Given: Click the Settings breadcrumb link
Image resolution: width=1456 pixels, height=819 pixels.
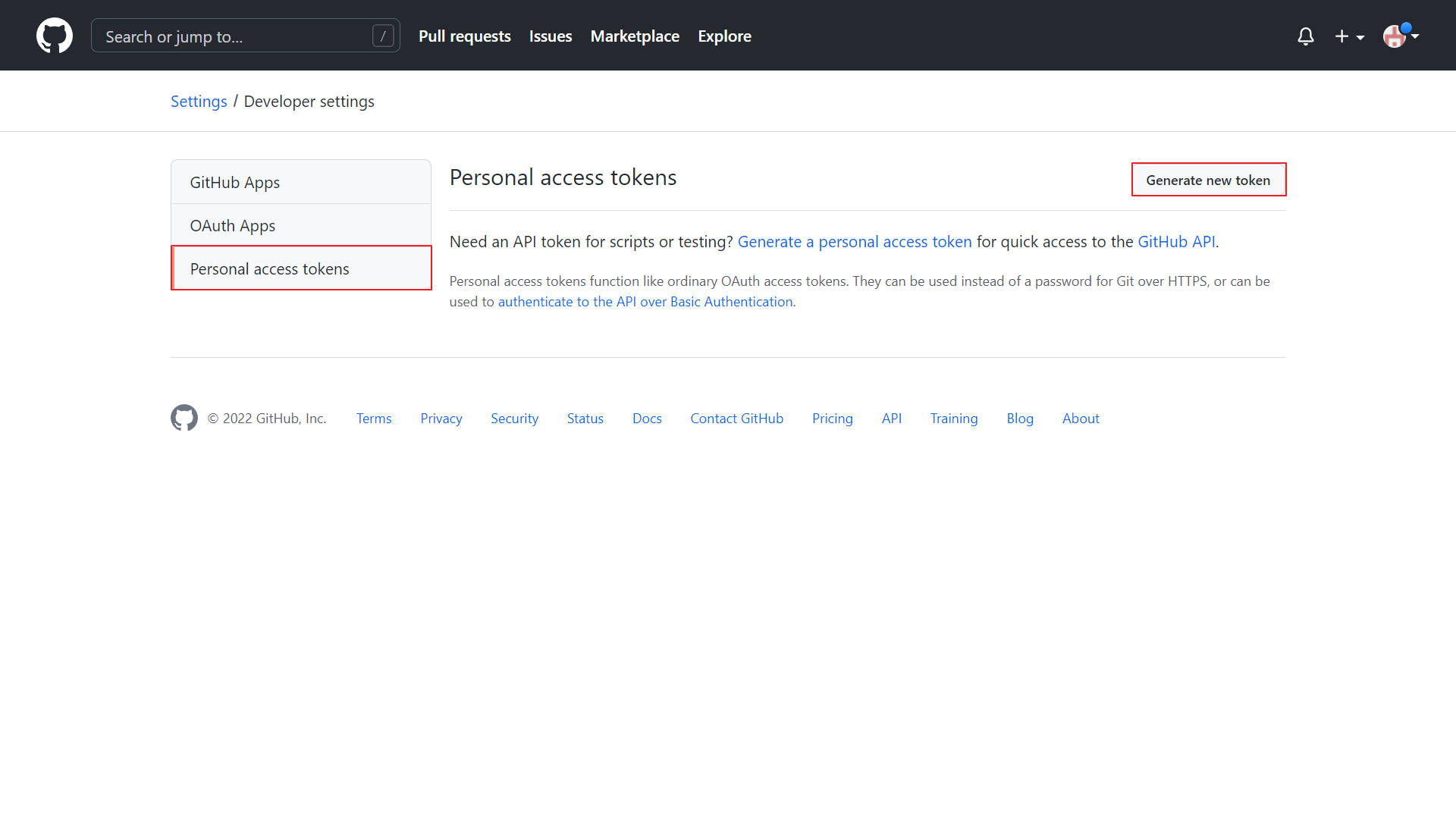Looking at the screenshot, I should click(199, 102).
